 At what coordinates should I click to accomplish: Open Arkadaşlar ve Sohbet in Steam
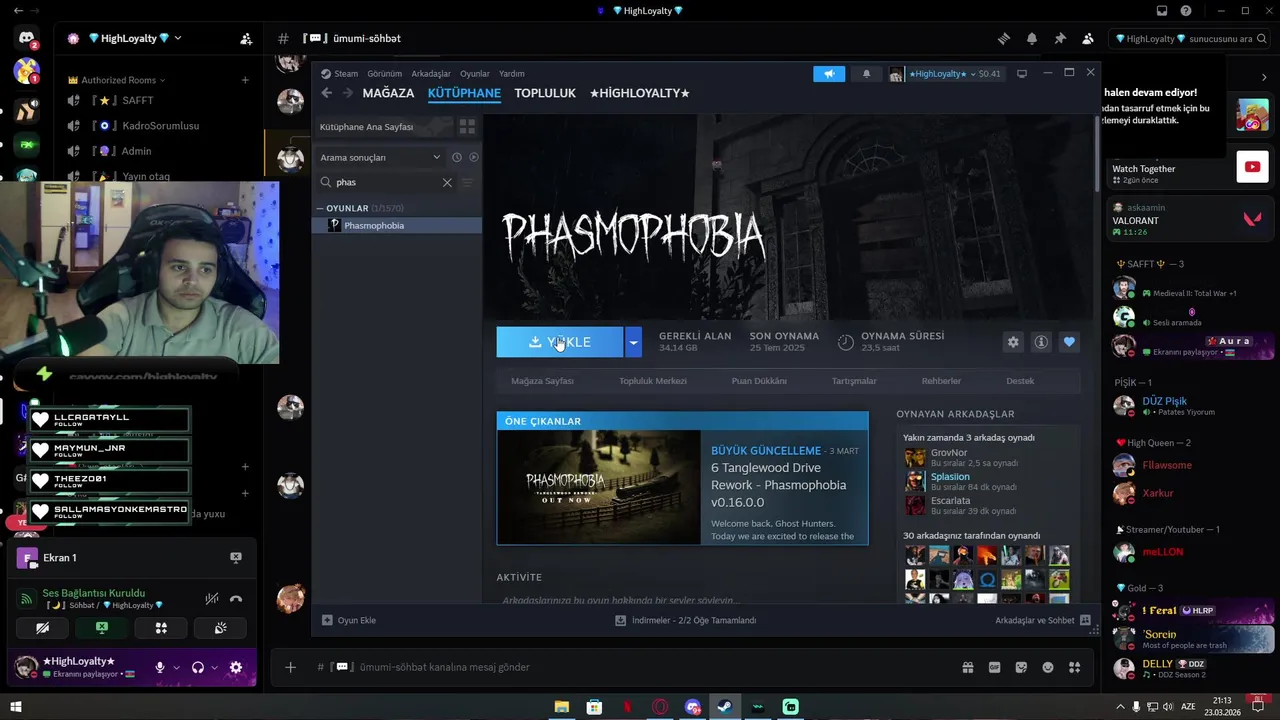(1042, 620)
